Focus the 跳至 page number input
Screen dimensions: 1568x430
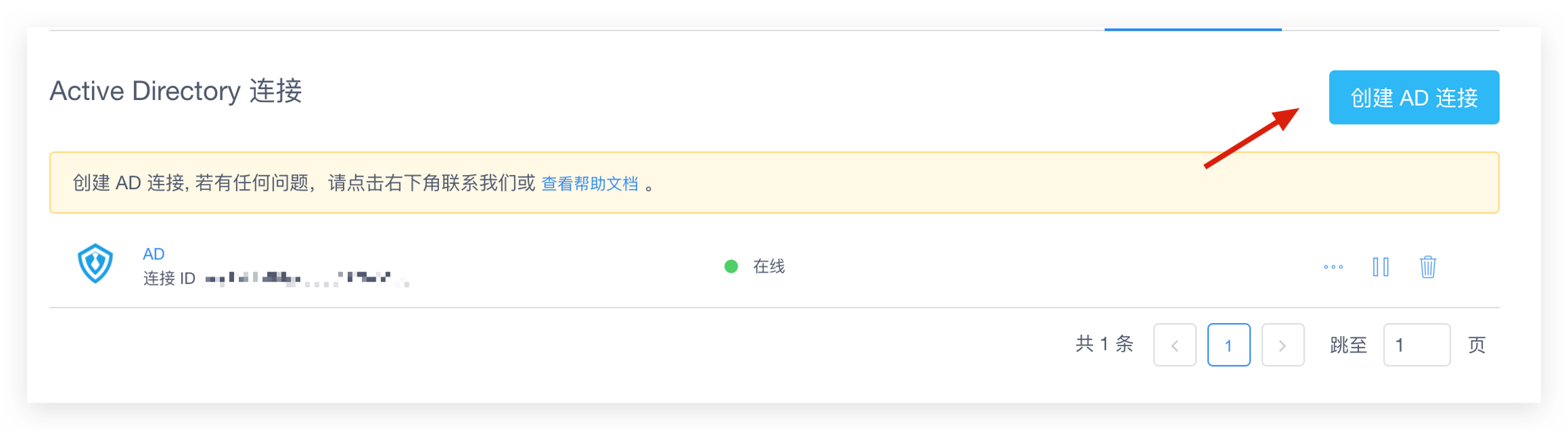[x=1416, y=346]
